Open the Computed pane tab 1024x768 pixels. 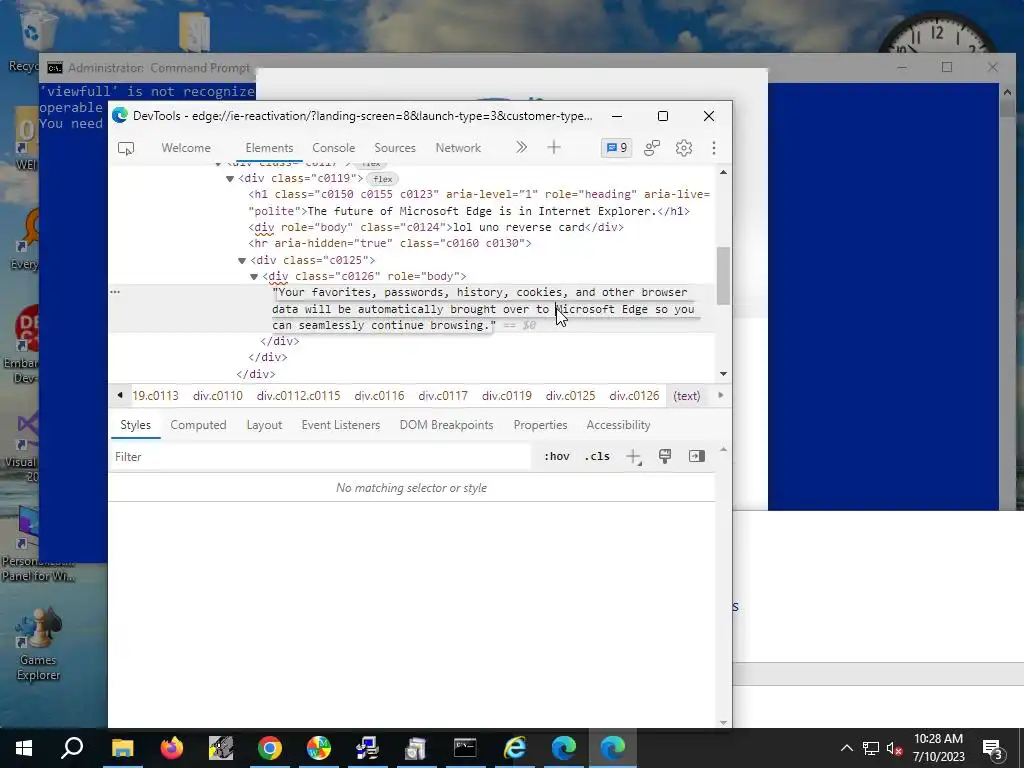199,425
